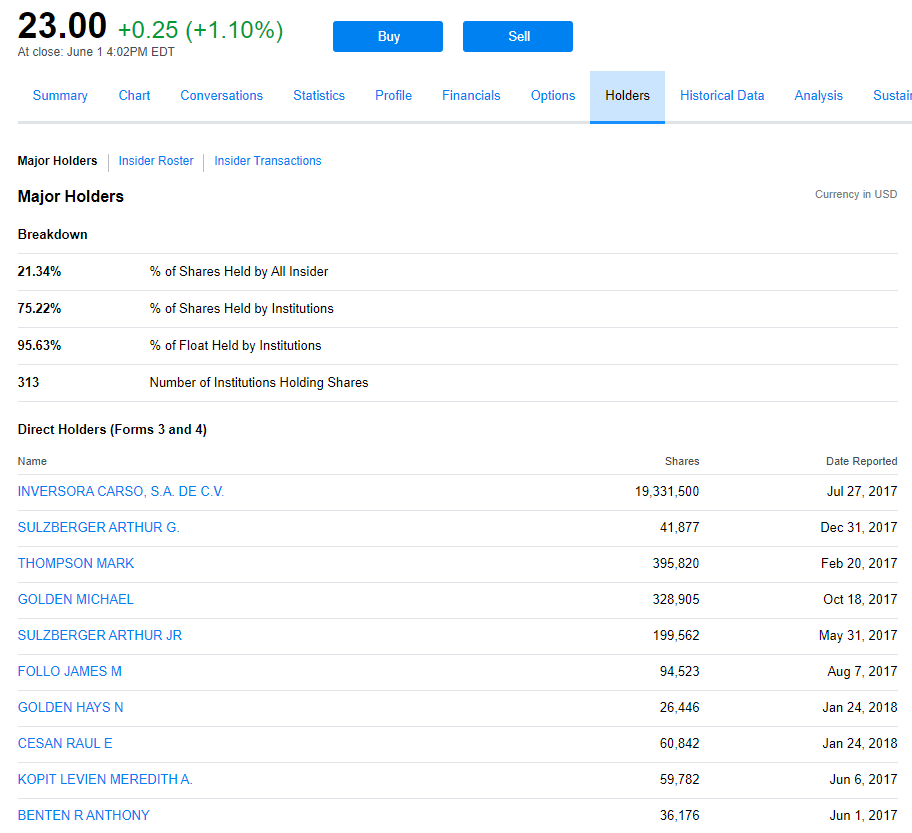This screenshot has height=833, width=912.
Task: Click the 395,820 shares value
Action: (676, 564)
